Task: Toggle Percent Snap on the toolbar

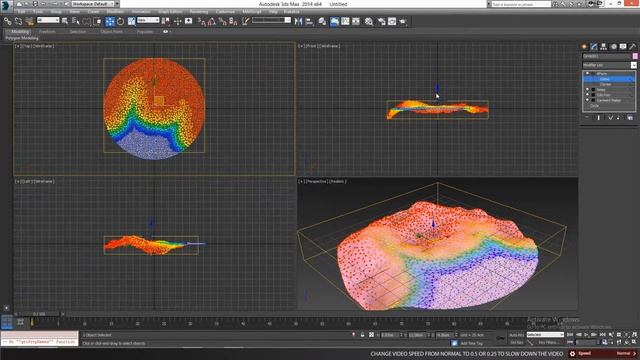Action: pyautogui.click(x=222, y=21)
